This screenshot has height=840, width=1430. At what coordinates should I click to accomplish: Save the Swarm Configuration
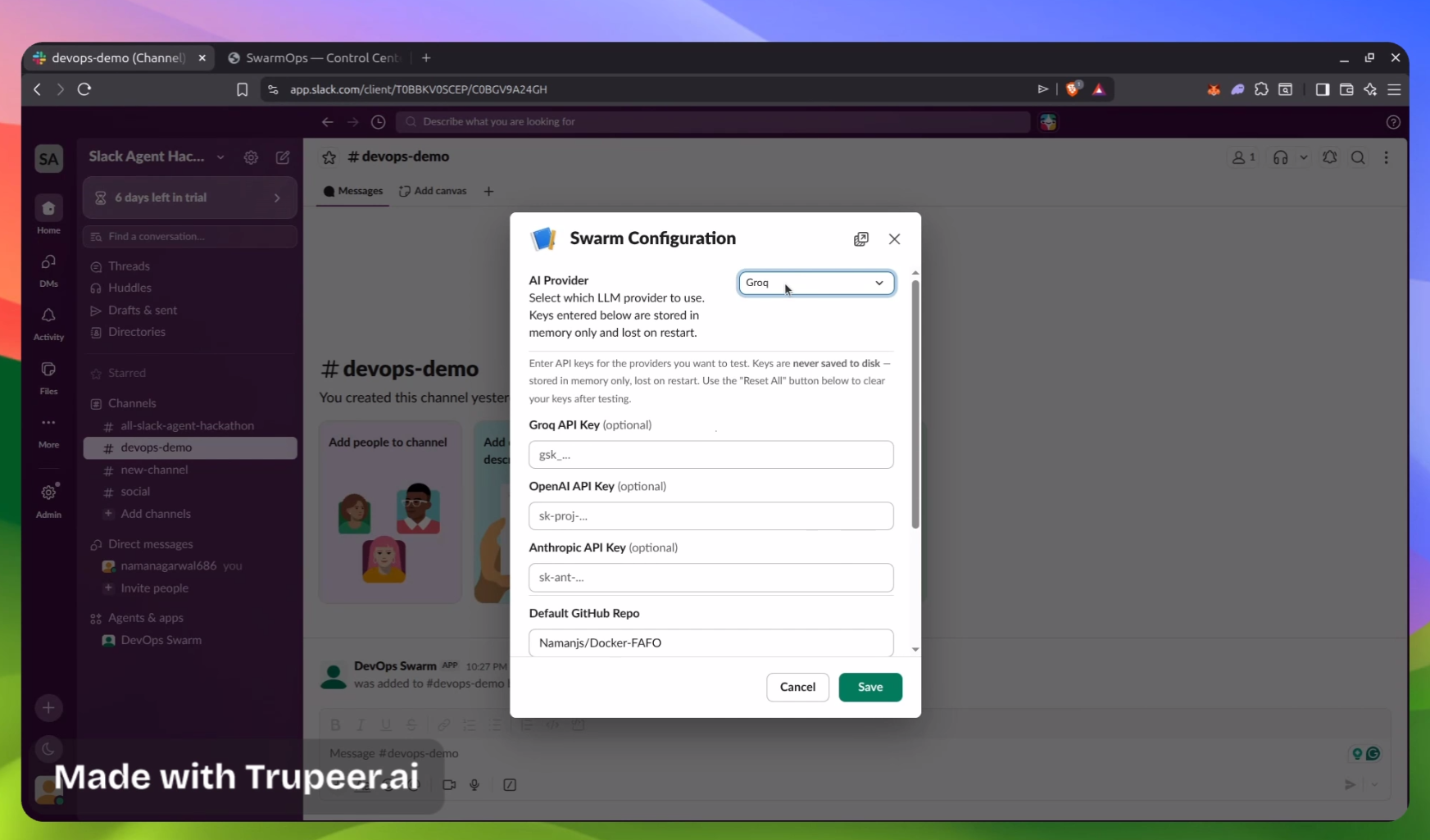pyautogui.click(x=870, y=688)
